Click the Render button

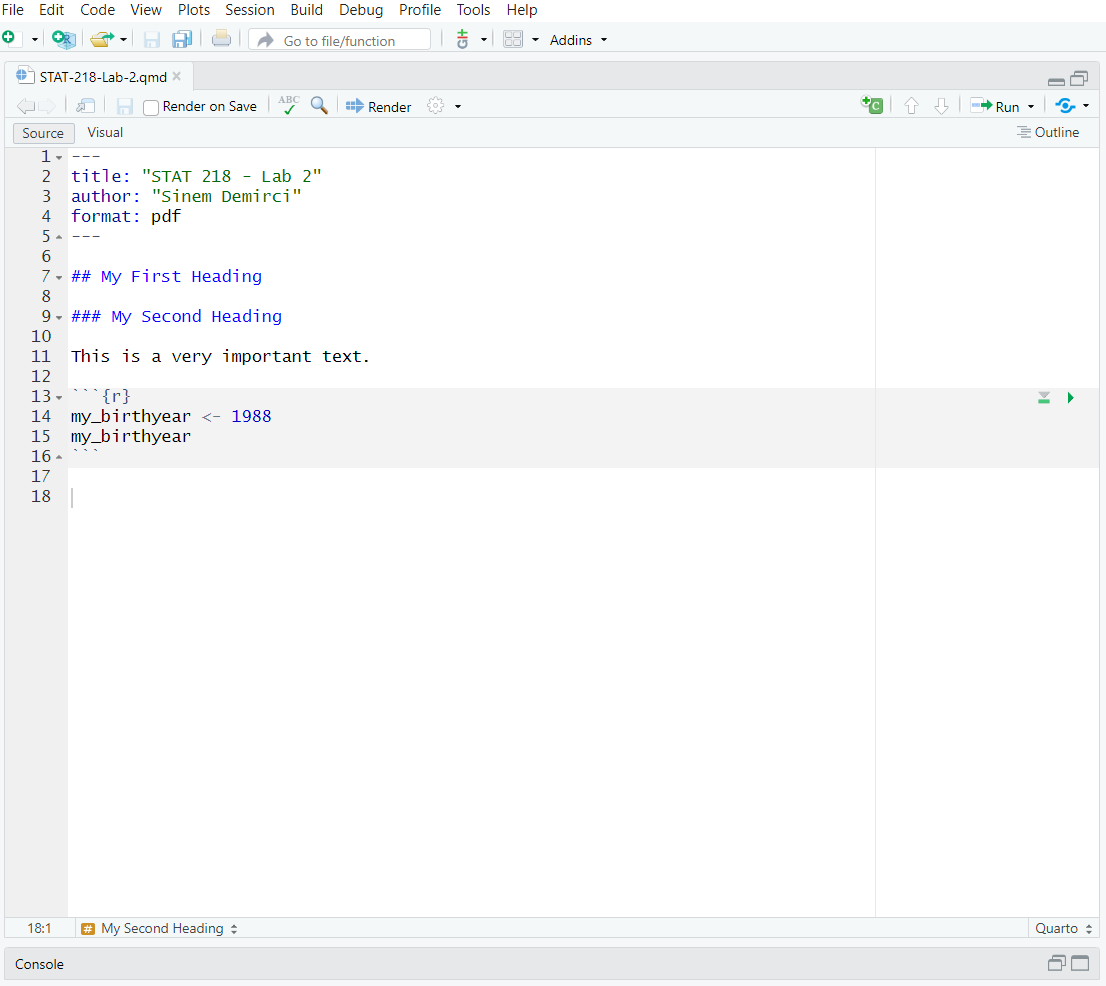(x=379, y=107)
